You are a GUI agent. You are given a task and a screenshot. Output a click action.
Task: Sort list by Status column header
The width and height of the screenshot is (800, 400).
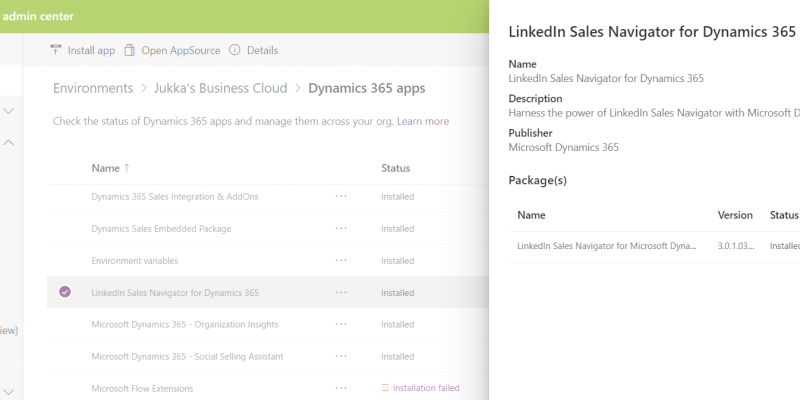pyautogui.click(x=395, y=168)
